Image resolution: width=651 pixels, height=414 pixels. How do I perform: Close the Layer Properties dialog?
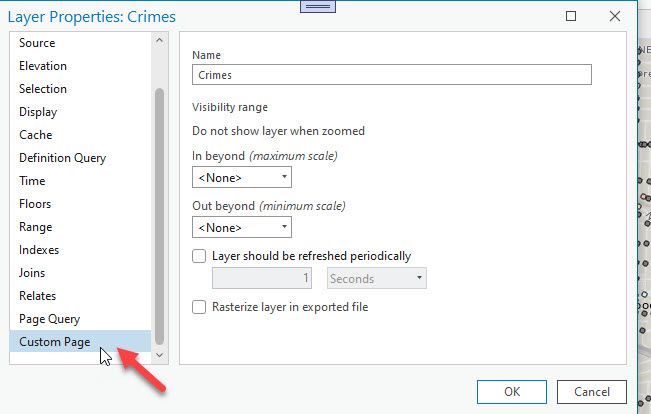(614, 17)
